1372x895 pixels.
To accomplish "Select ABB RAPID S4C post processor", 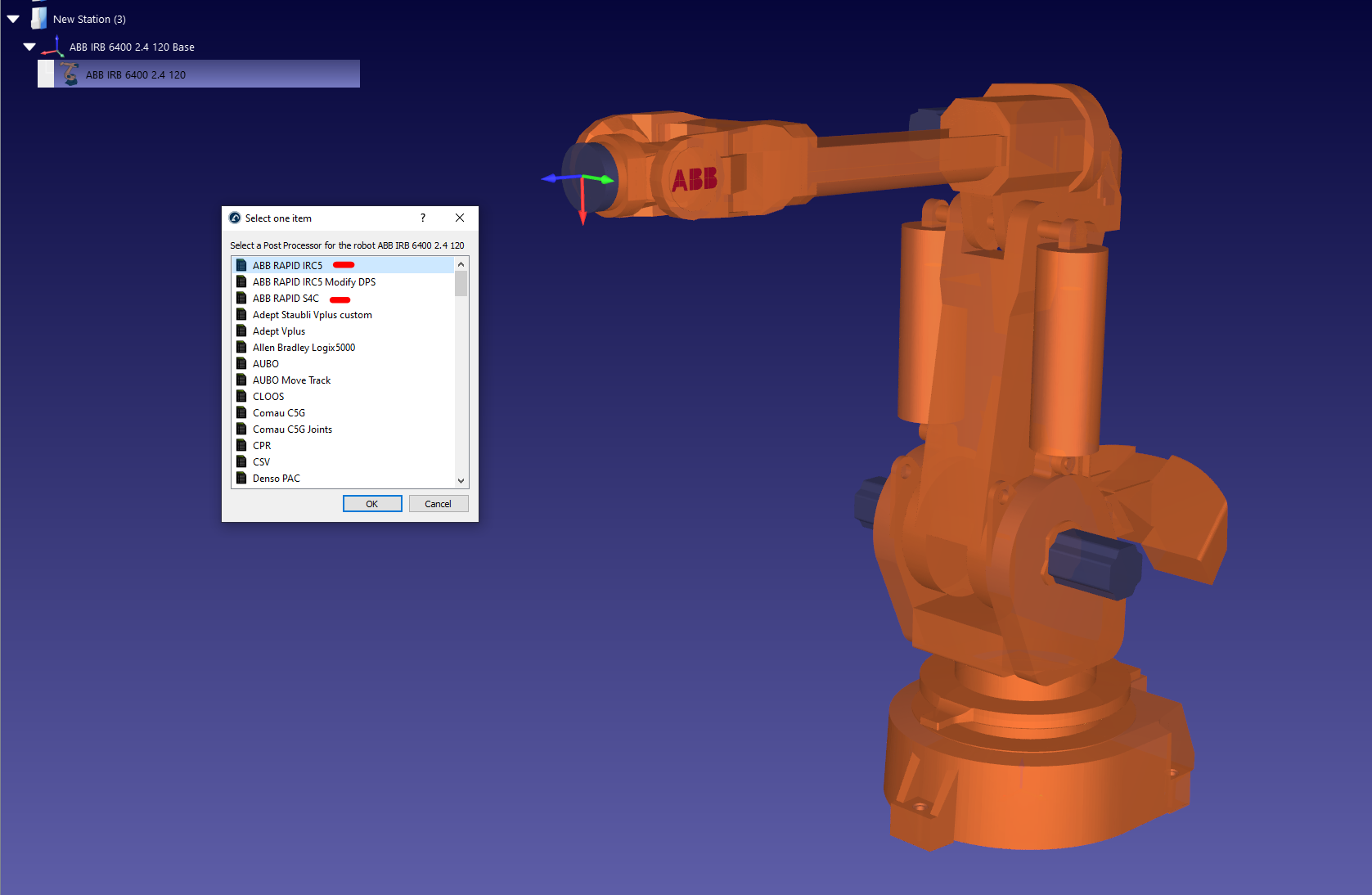I will coord(286,299).
